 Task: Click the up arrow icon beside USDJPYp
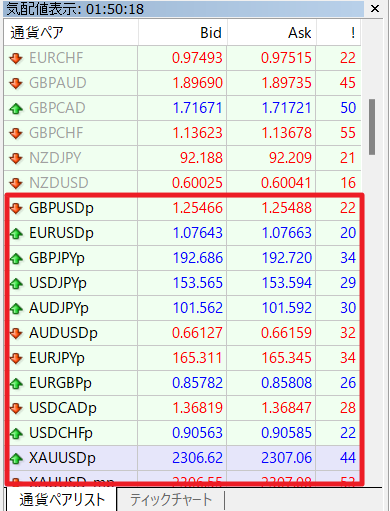[16, 283]
